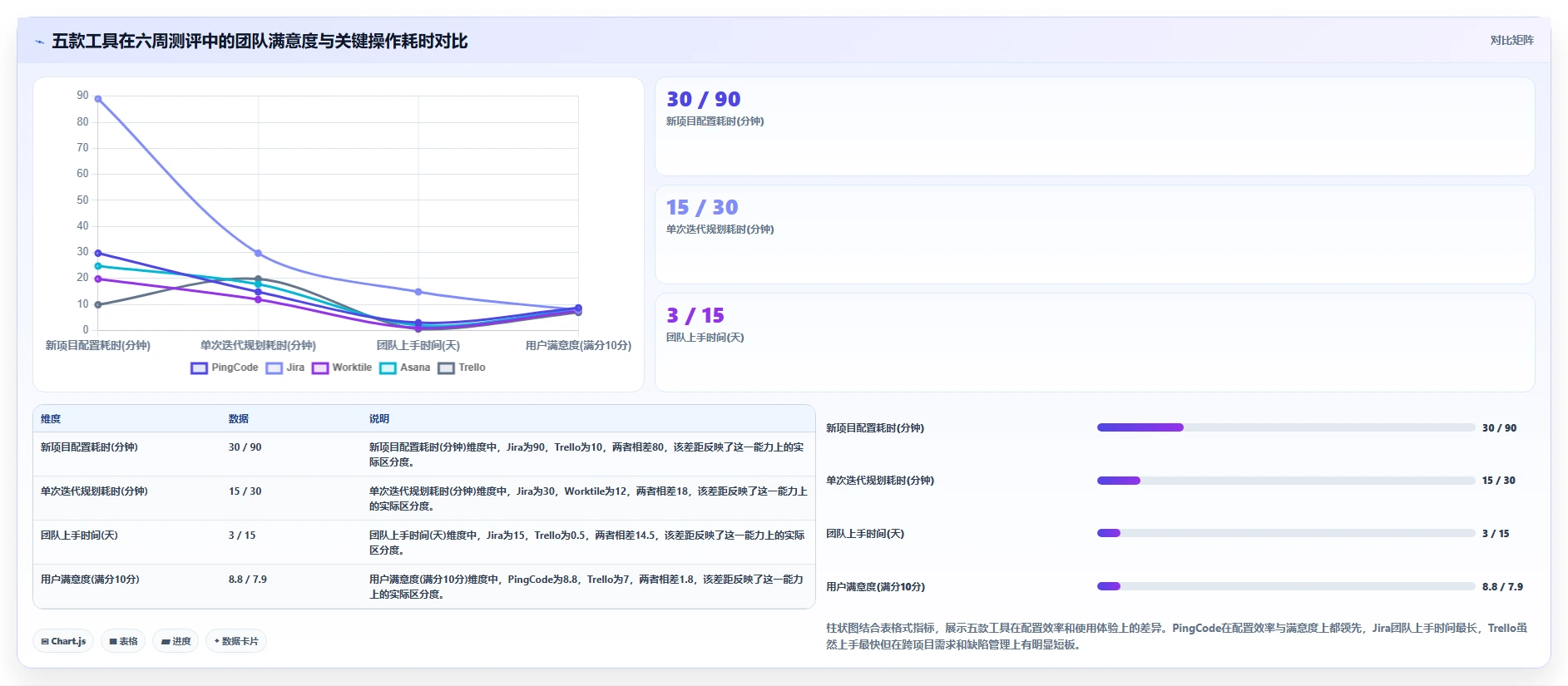Screen dimensions: 1568x686
Task: Click the Trello point at value 10
Action: [x=98, y=304]
